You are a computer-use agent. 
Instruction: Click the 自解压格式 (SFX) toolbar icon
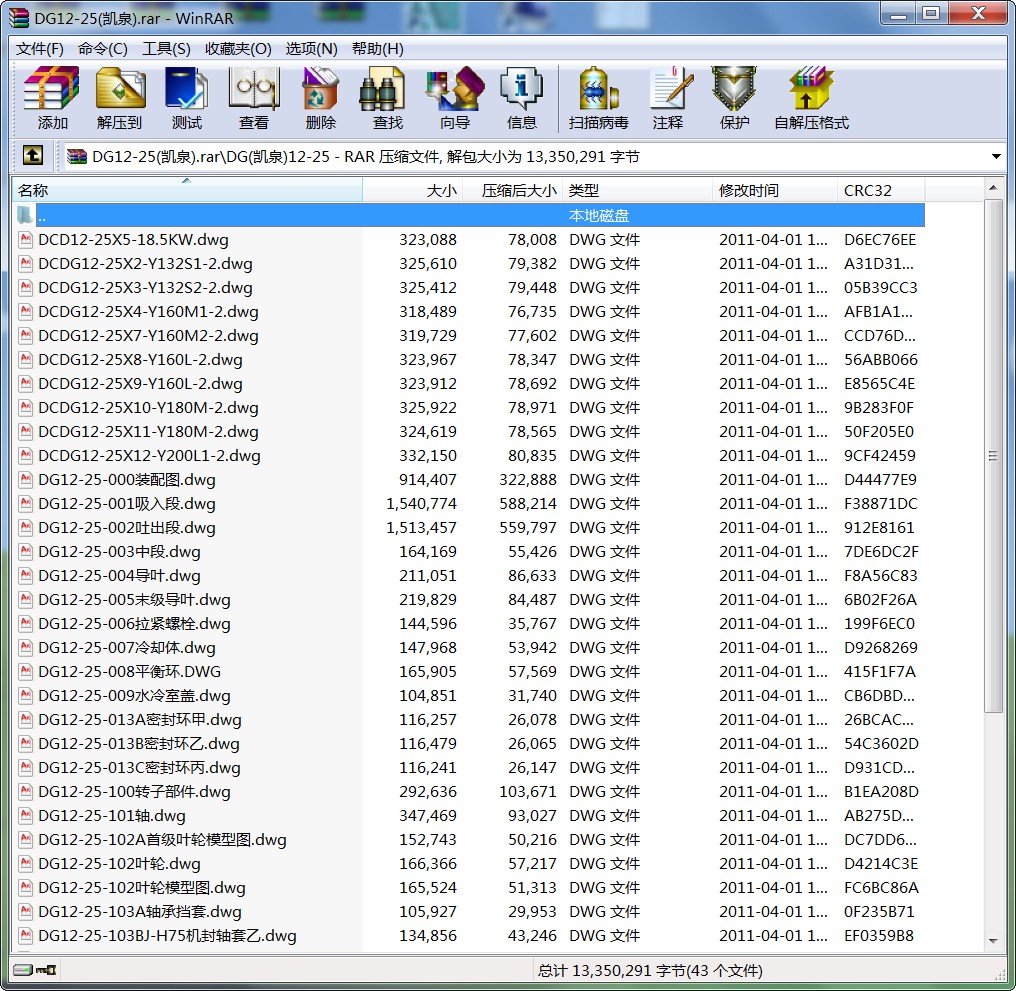click(x=811, y=98)
